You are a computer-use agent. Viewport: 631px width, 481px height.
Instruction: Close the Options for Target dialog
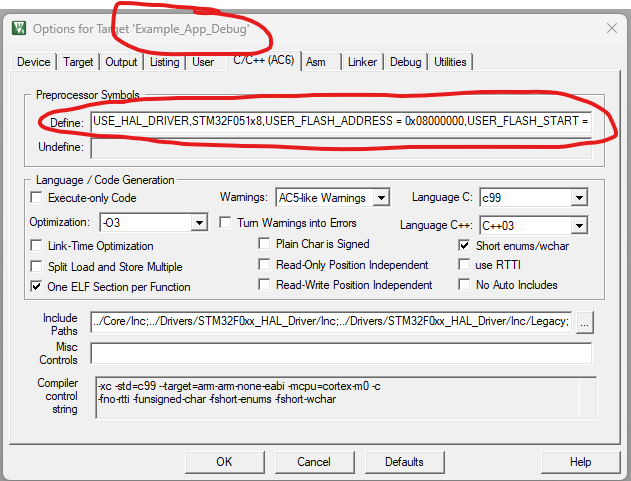[x=611, y=28]
